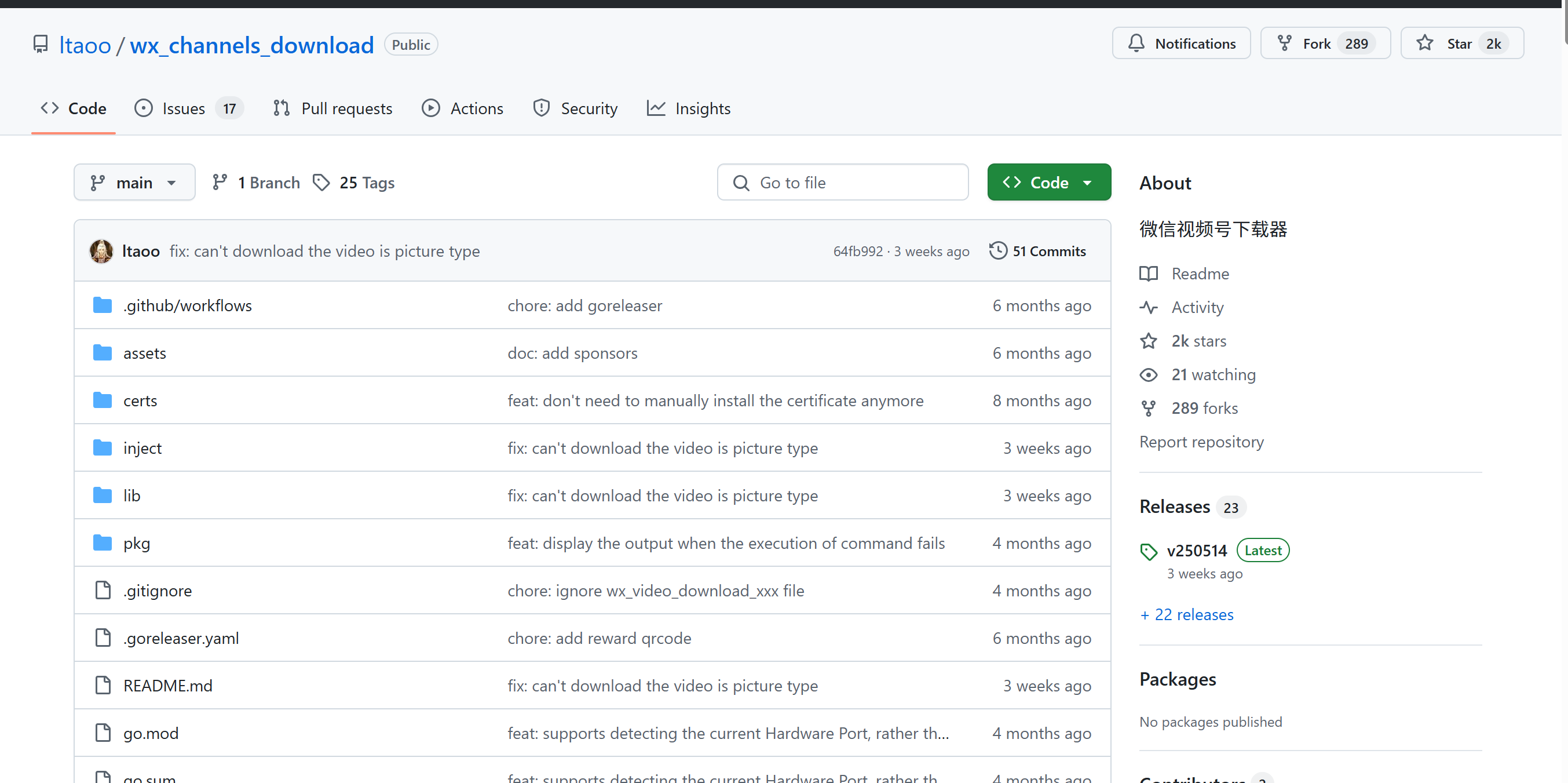1568x783 pixels.
Task: Switch to the Code tab
Action: coord(74,108)
